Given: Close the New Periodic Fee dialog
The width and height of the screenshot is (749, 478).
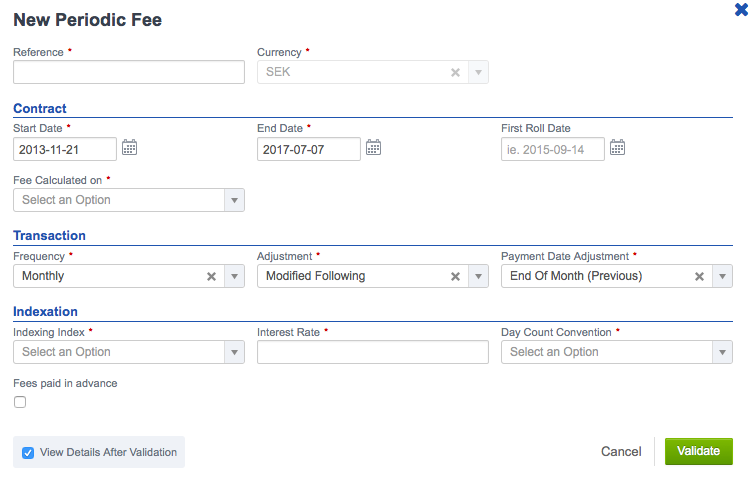Looking at the screenshot, I should 741,9.
